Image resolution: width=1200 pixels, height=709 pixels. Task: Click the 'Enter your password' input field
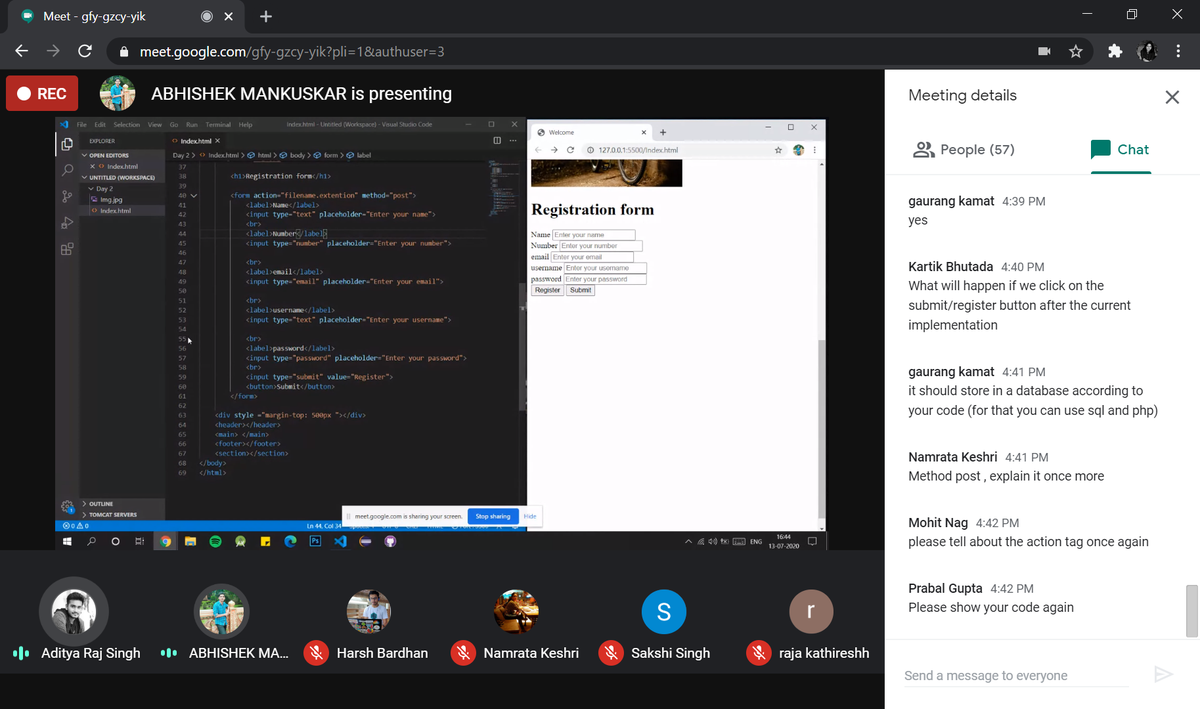(x=605, y=279)
